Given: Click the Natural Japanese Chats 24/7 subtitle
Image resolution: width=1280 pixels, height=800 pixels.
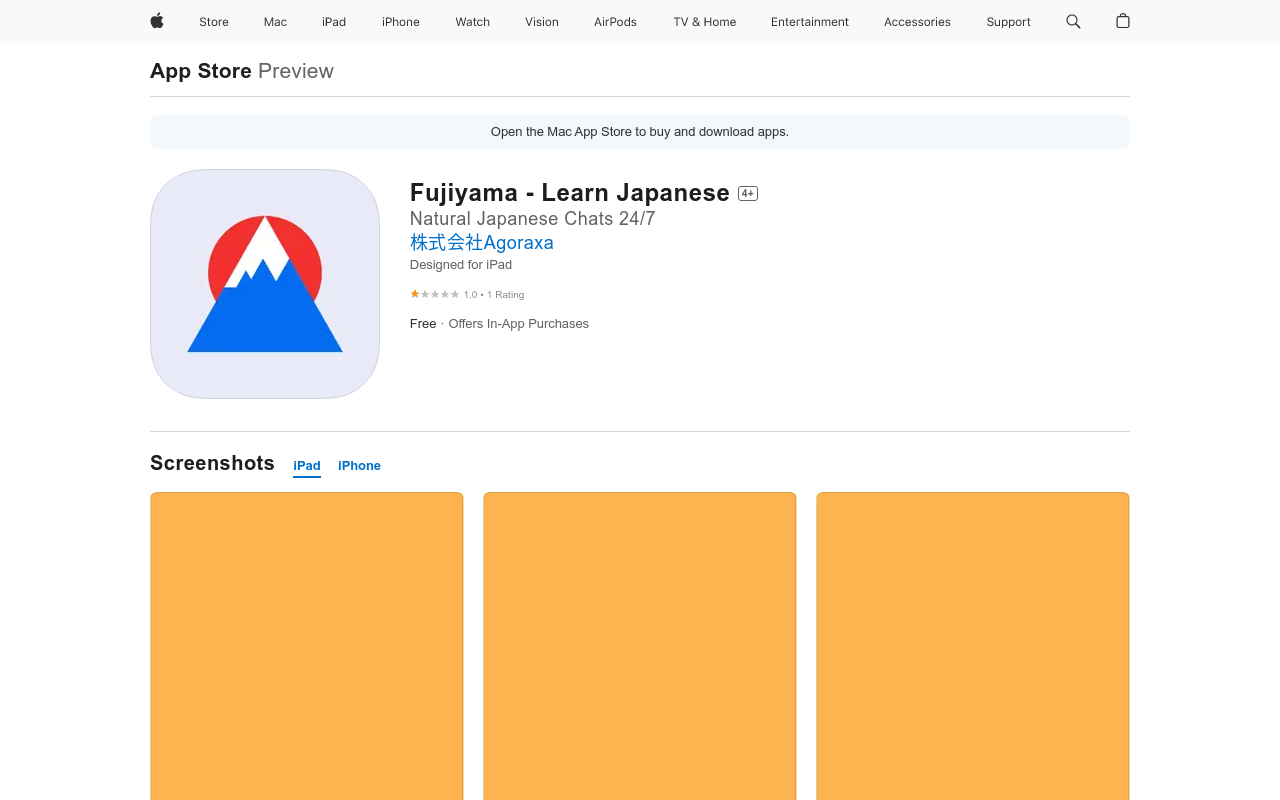Looking at the screenshot, I should click(x=533, y=219).
